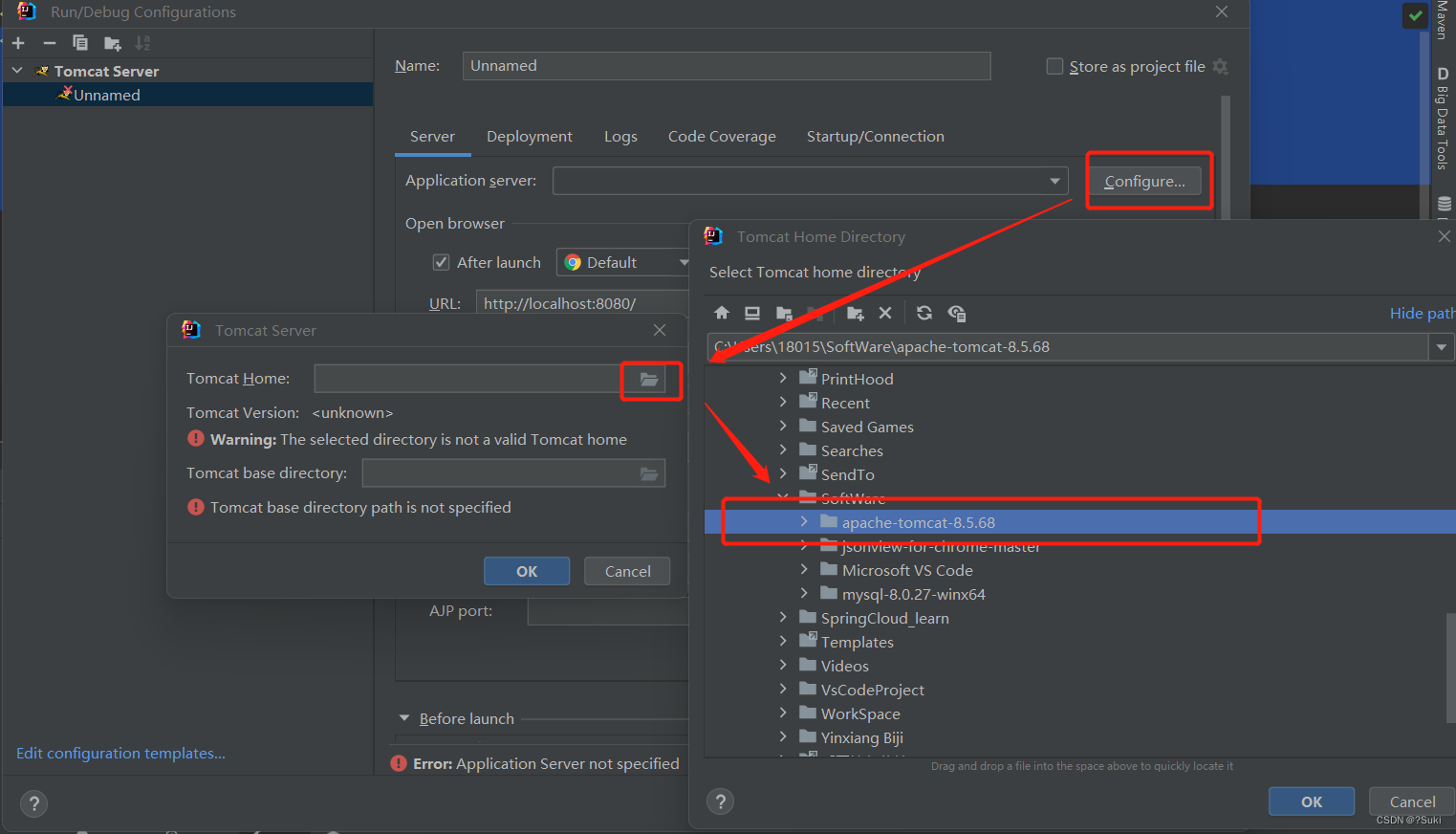The height and width of the screenshot is (834, 1456).
Task: Create new configuration folder icon
Action: [x=112, y=43]
